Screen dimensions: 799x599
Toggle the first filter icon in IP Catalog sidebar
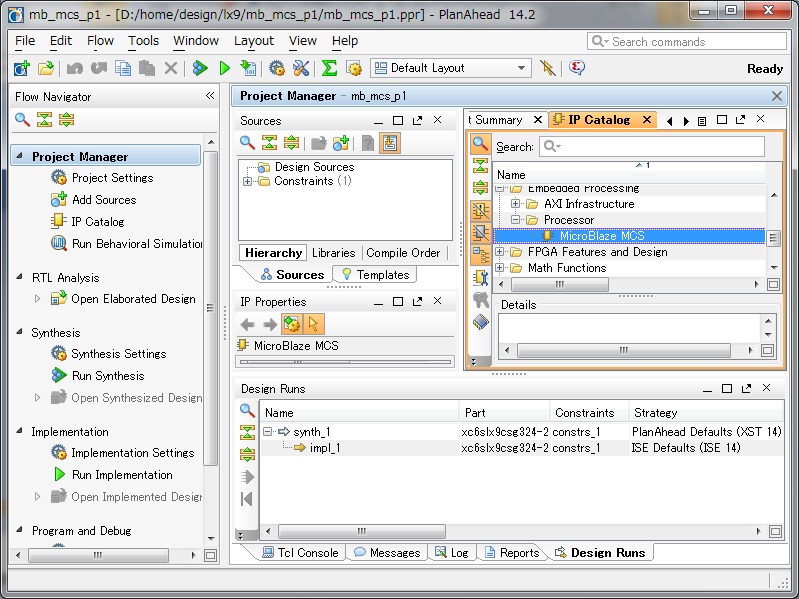point(481,210)
